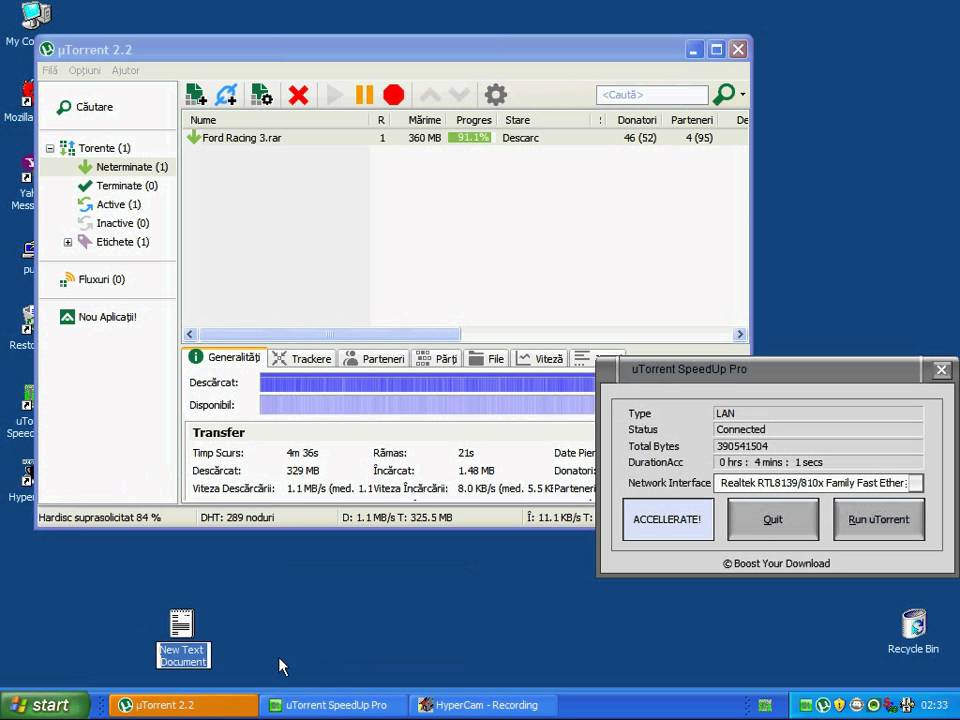Screen dimensions: 960x720
Task: Switch to the Viteză tab
Action: 539,359
